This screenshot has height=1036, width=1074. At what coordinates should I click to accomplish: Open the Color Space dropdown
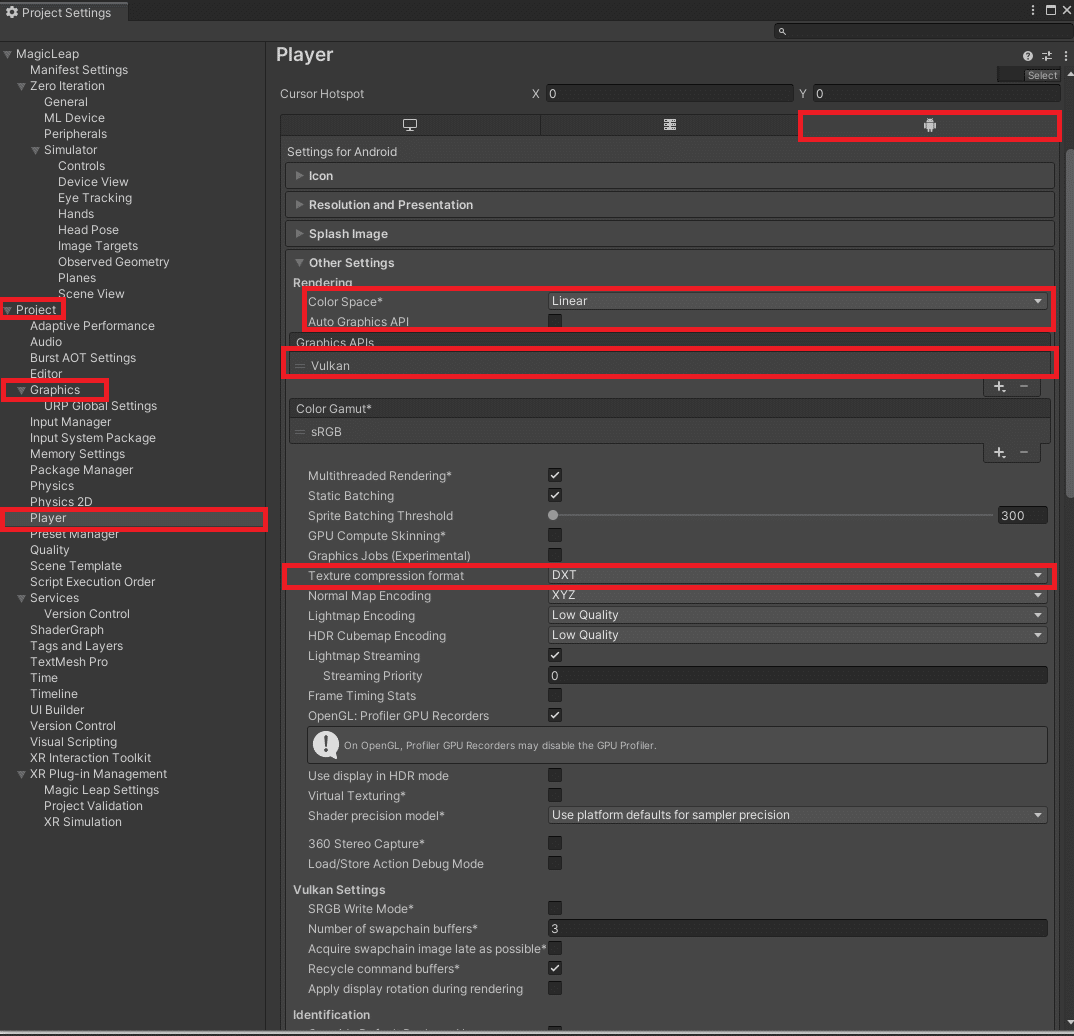pyautogui.click(x=797, y=301)
